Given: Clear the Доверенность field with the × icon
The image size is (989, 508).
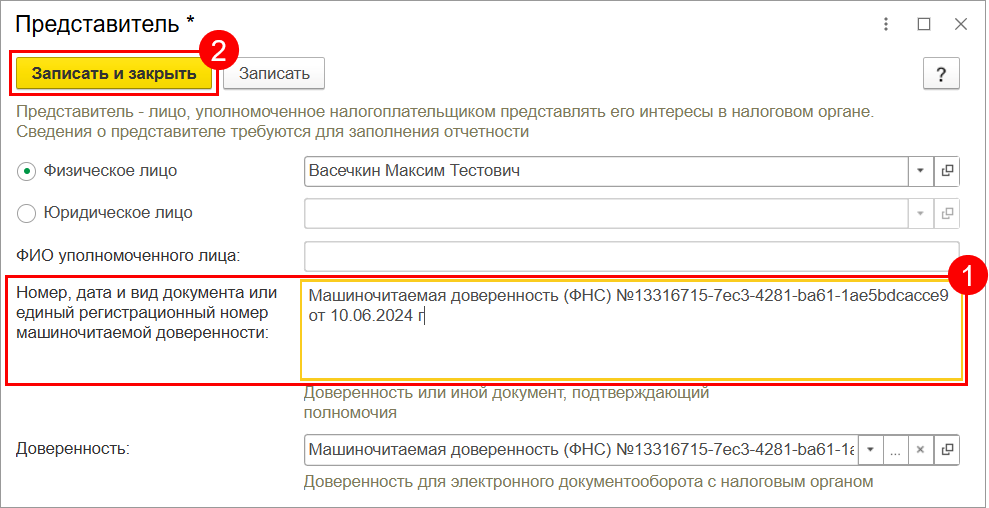Looking at the screenshot, I should (x=921, y=449).
